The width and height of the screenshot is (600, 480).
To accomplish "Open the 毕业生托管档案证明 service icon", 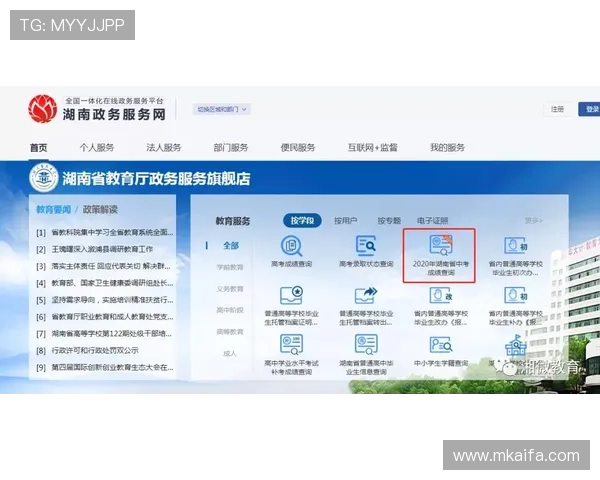I will (292, 296).
